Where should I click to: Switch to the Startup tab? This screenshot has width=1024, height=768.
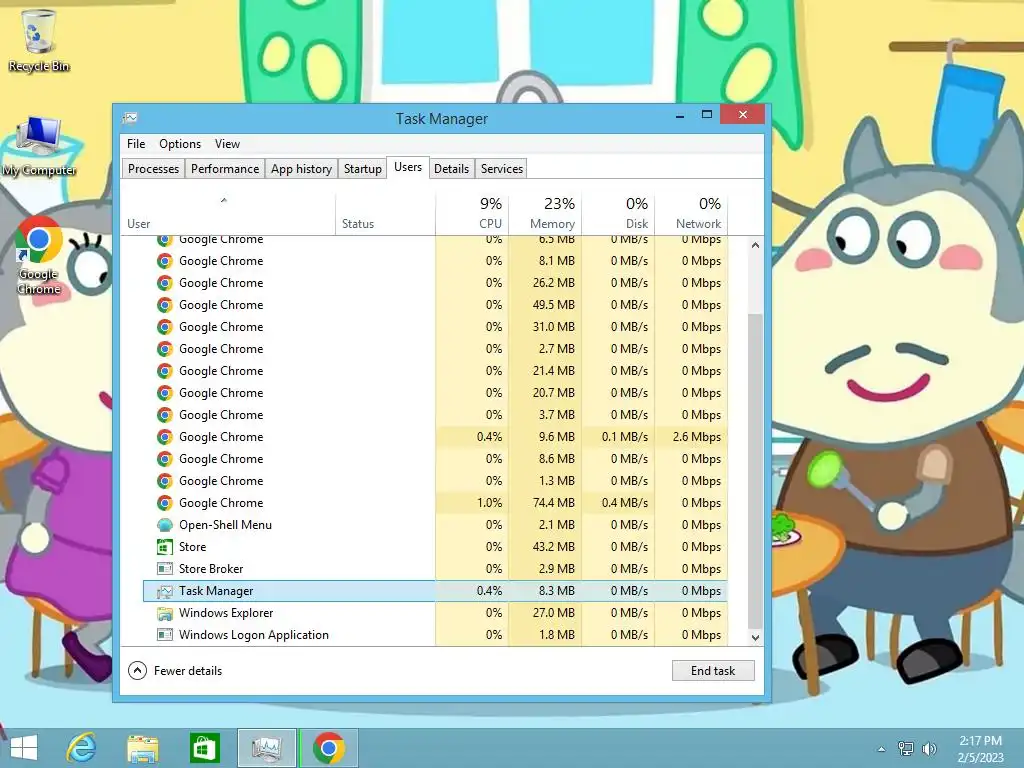pyautogui.click(x=362, y=168)
